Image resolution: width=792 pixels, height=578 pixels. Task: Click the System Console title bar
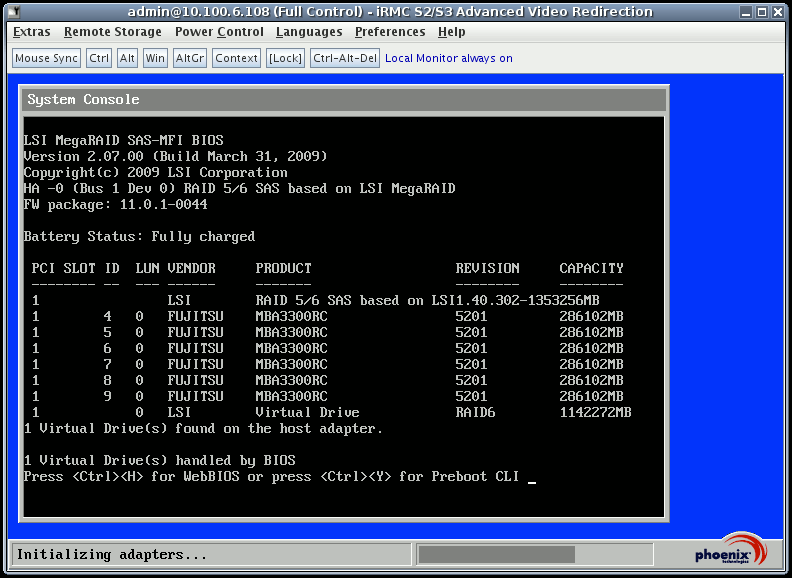click(x=344, y=100)
